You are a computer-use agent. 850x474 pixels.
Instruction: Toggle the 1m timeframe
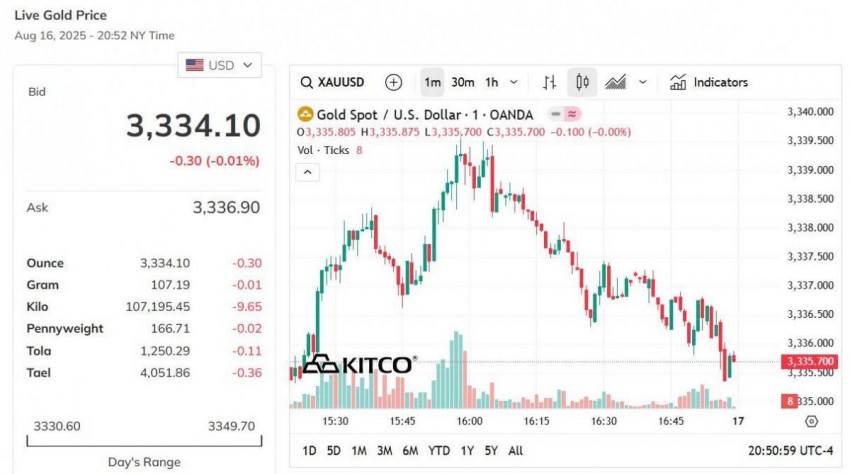pos(432,82)
